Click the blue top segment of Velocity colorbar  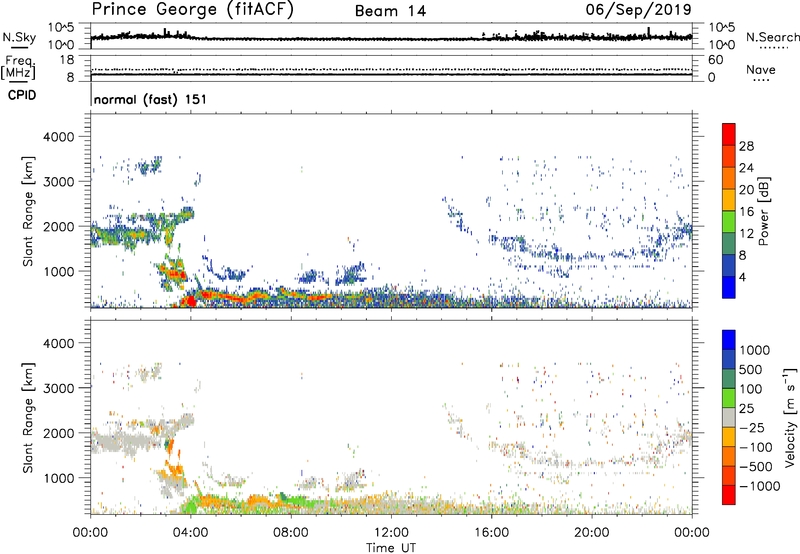tap(729, 339)
